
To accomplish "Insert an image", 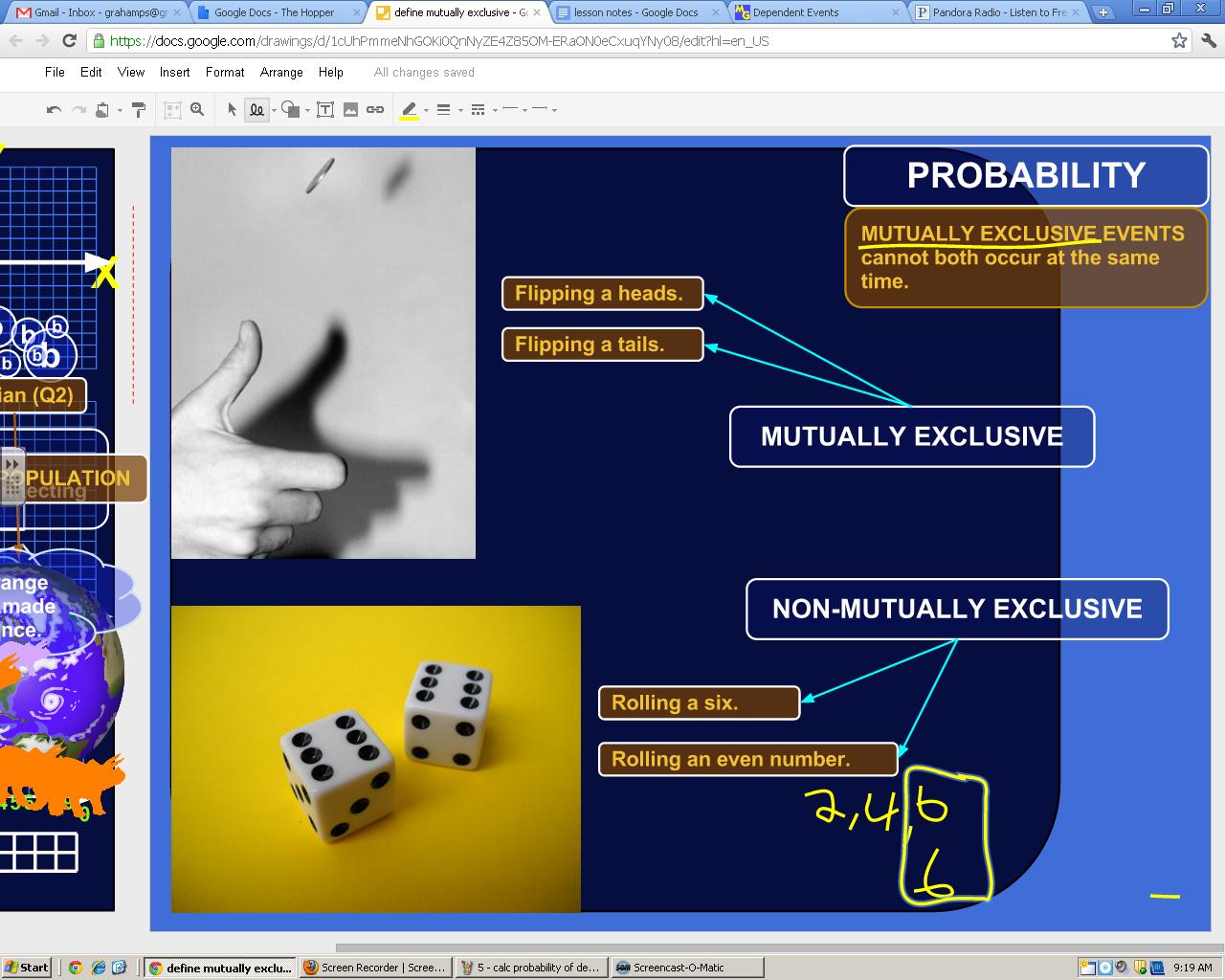I will (x=350, y=110).
